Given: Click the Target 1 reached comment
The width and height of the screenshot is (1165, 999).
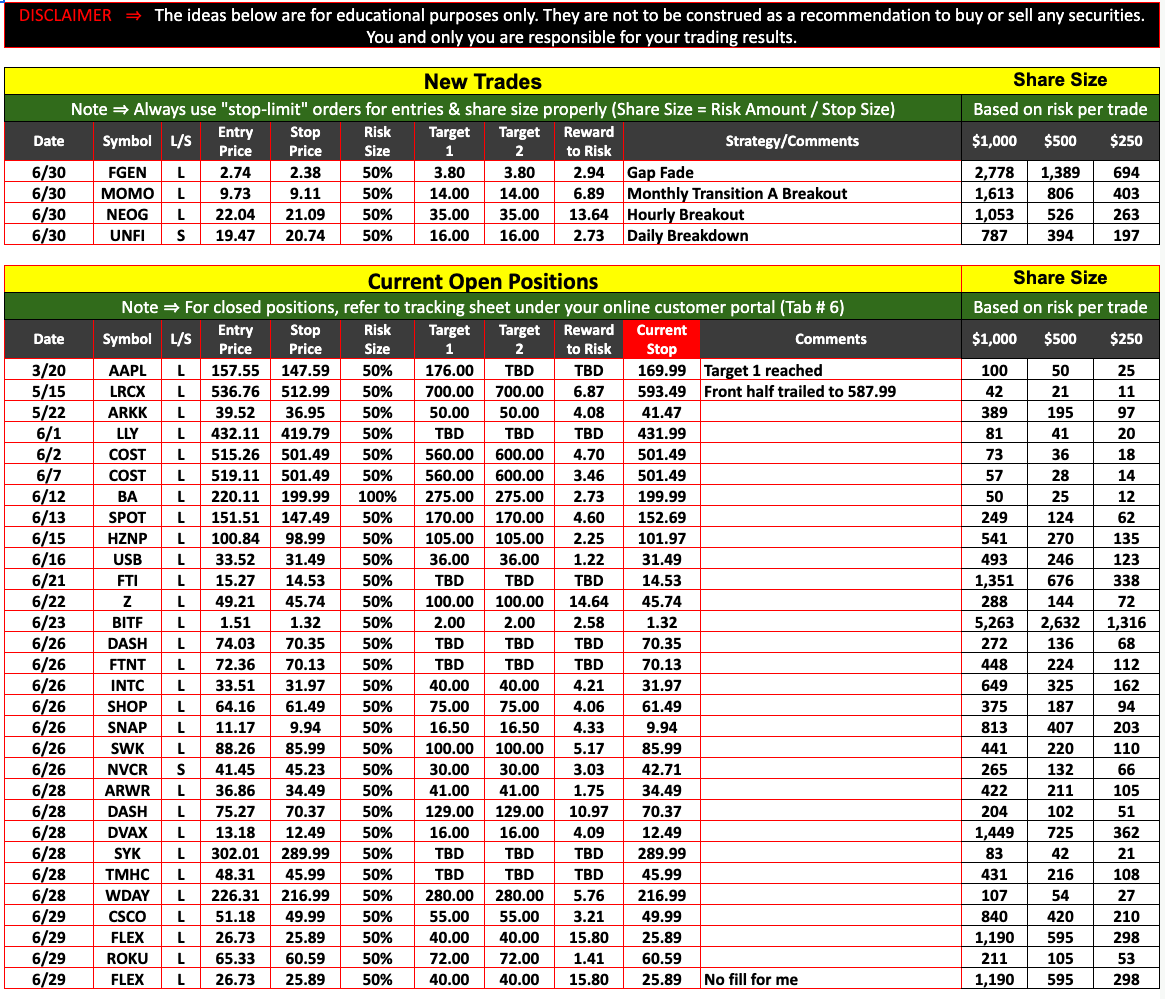Looking at the screenshot, I should [763, 371].
